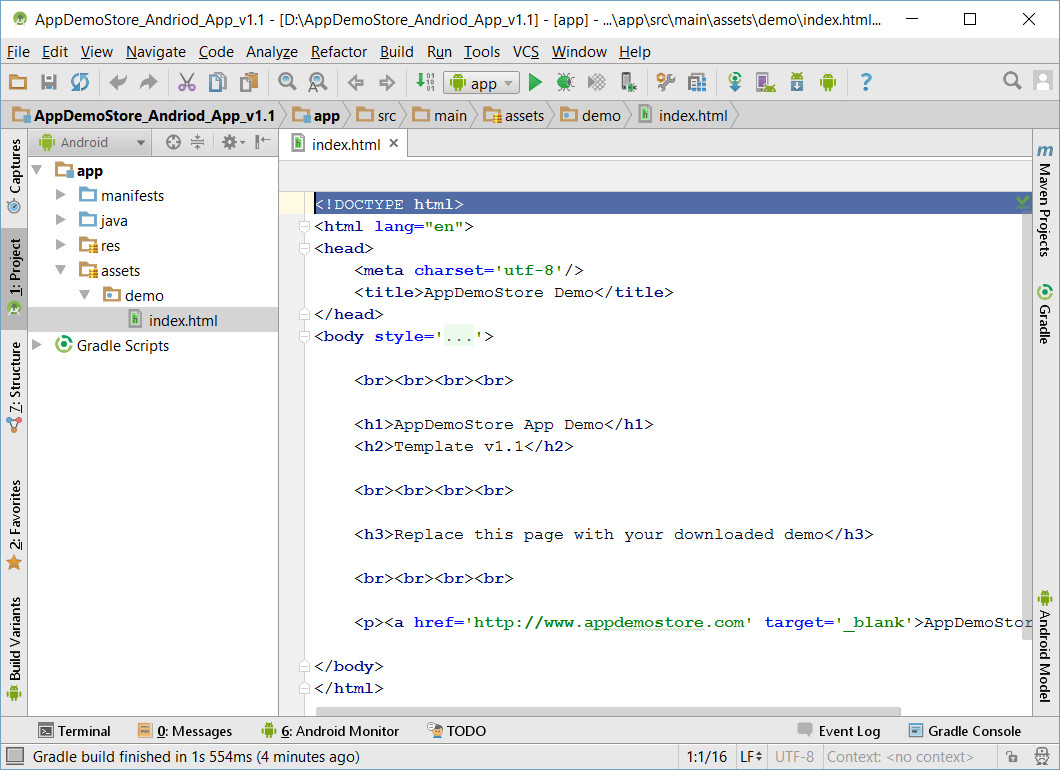Viewport: 1060px width, 770px height.
Task: Click the Redo arrow icon
Action: point(148,82)
